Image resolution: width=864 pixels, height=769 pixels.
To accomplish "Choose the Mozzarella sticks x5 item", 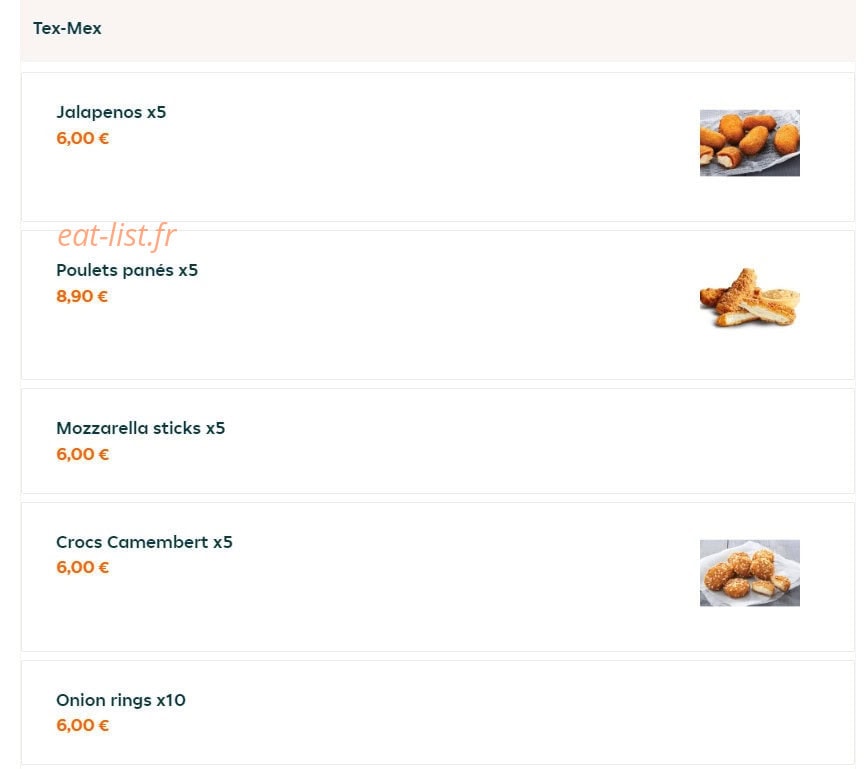I will (x=141, y=428).
